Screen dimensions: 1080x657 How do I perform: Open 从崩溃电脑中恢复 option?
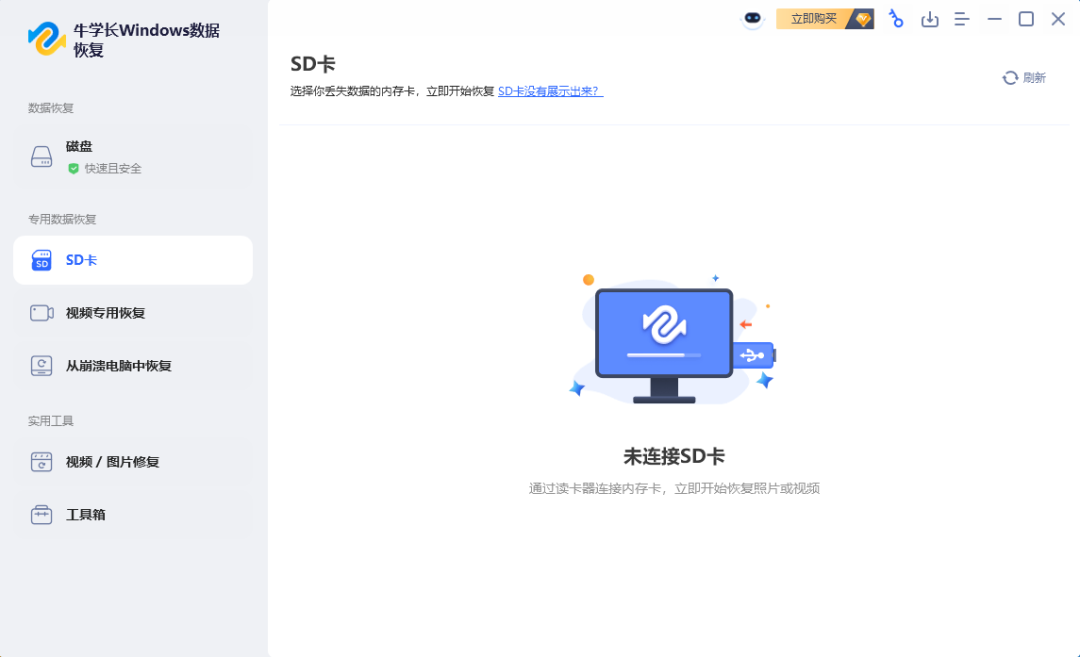coord(133,366)
